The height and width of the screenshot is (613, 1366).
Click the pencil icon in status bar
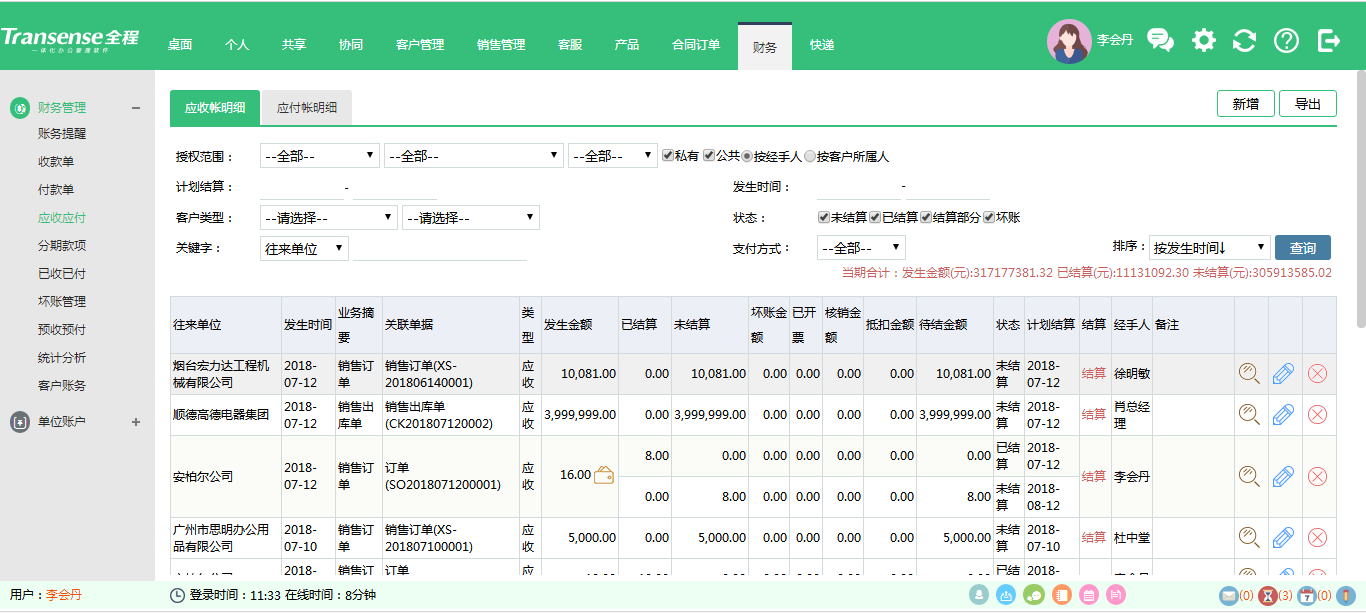click(1347, 596)
